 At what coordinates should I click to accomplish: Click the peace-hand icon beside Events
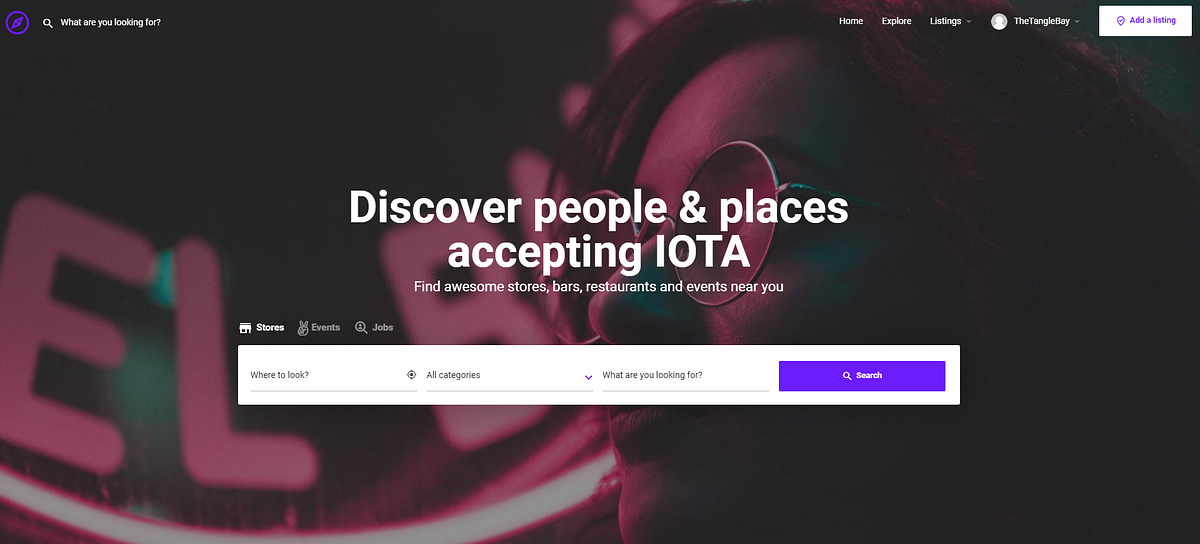point(303,328)
